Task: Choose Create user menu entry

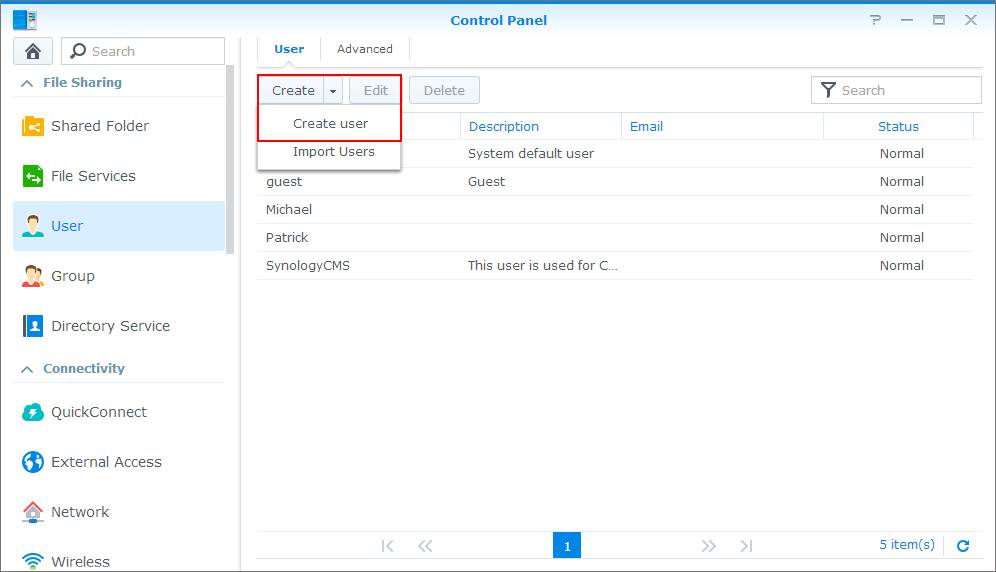Action: click(x=330, y=123)
